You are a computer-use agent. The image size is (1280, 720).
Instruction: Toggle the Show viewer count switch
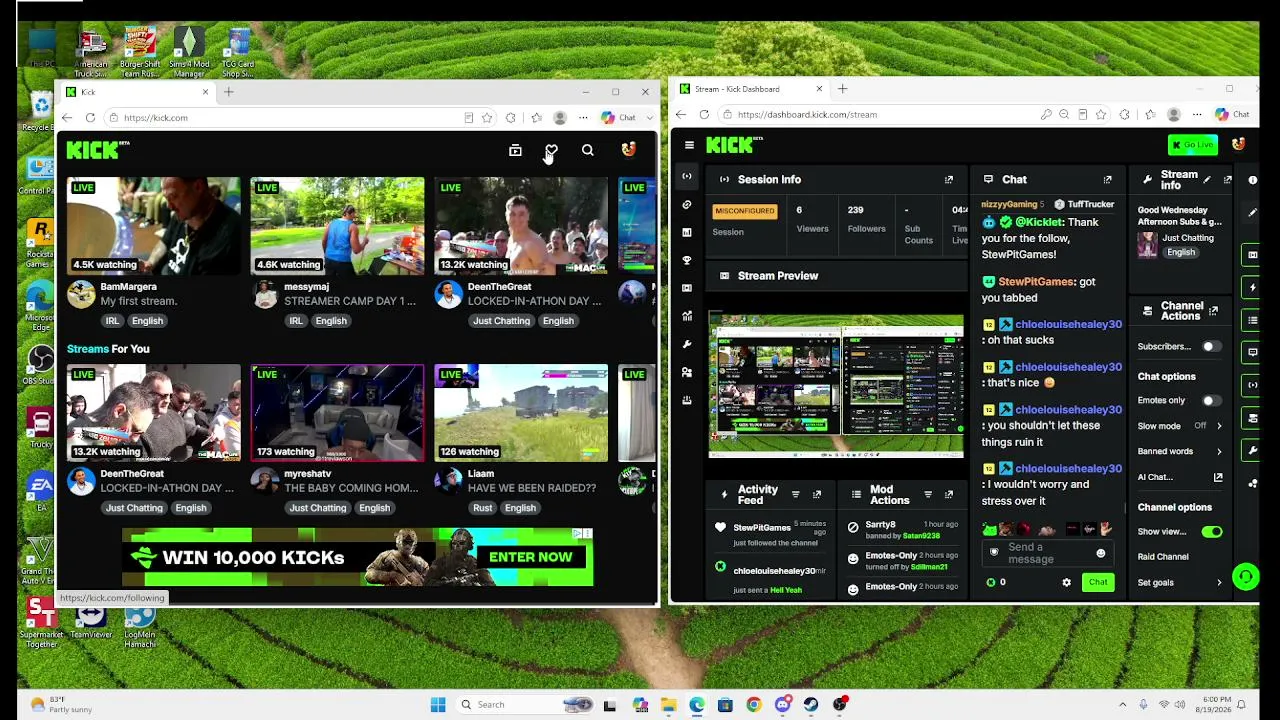click(x=1211, y=531)
